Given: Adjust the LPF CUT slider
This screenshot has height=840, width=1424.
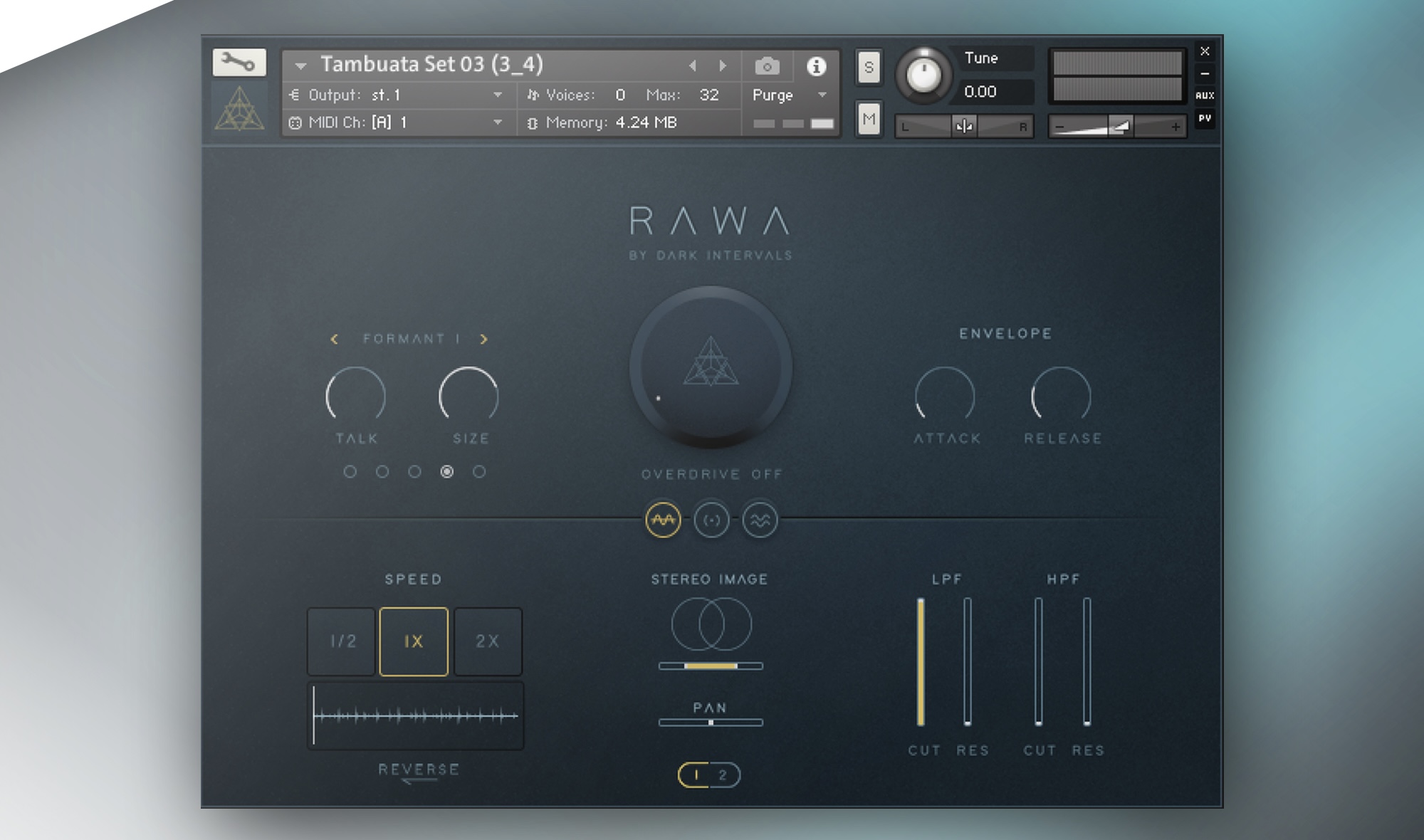Looking at the screenshot, I should tap(921, 662).
